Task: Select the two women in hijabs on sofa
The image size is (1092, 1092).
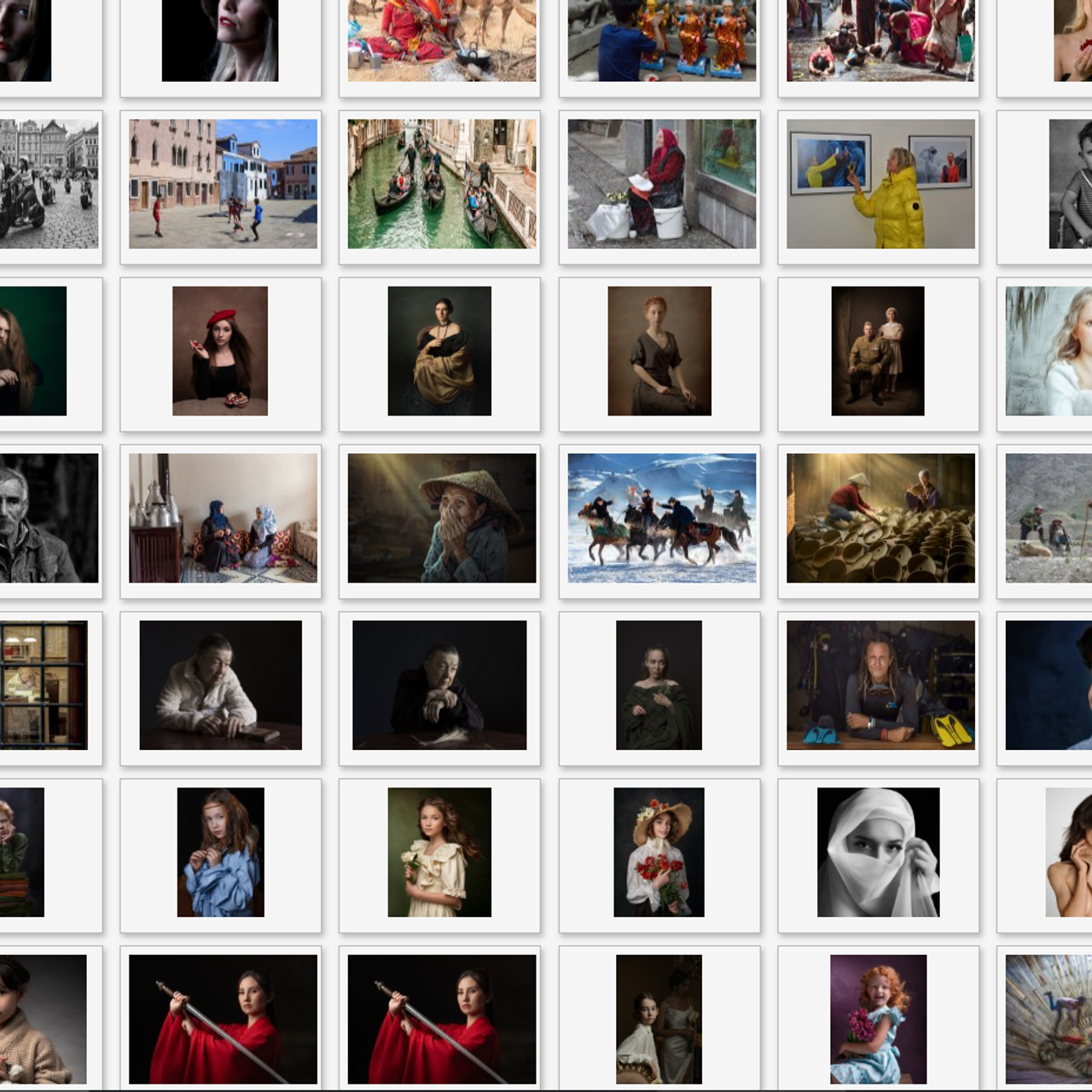Action: [x=223, y=519]
